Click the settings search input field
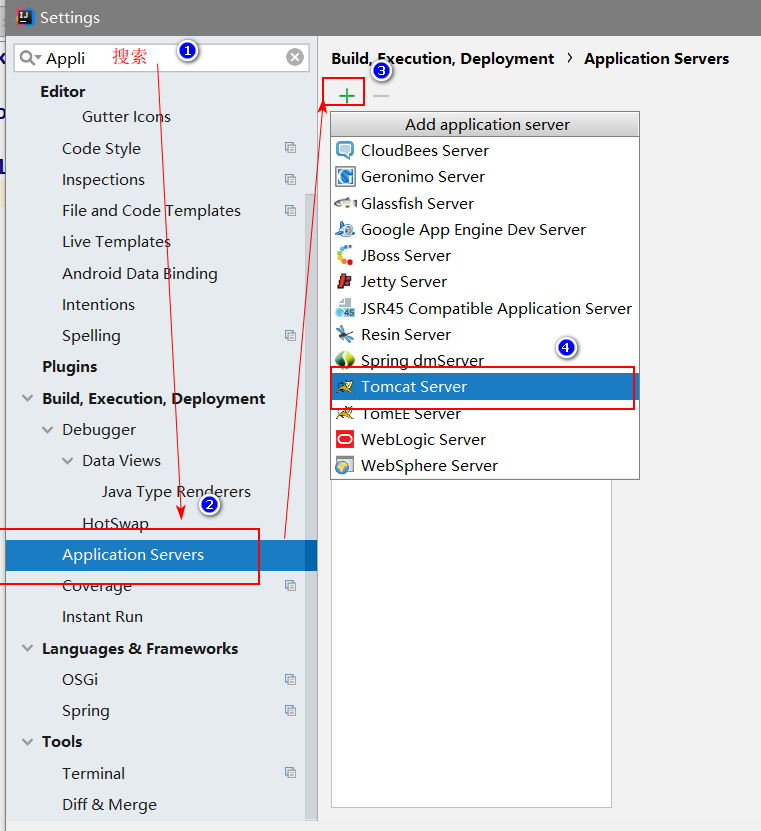 tap(162, 57)
